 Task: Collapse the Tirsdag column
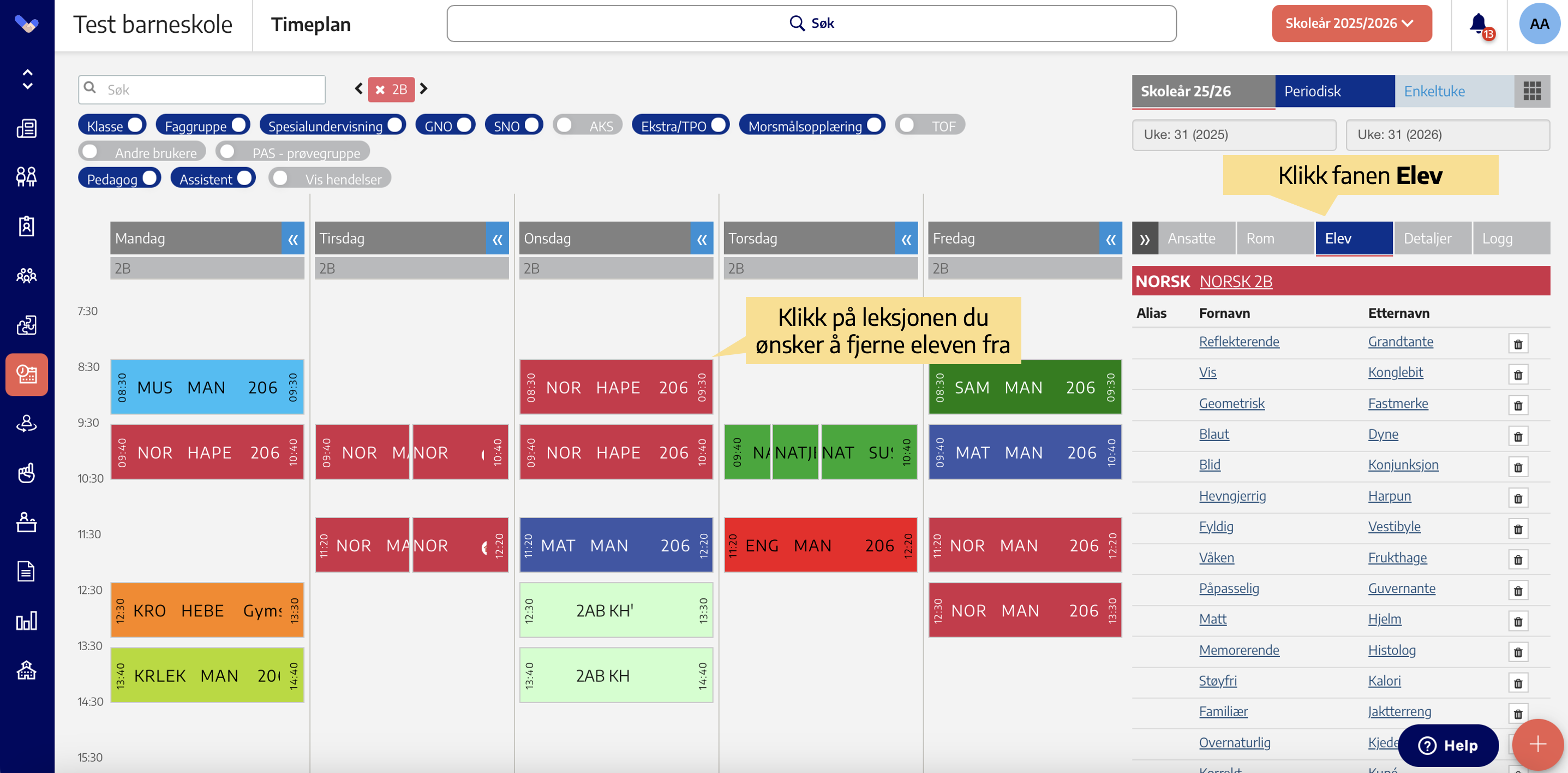click(498, 238)
